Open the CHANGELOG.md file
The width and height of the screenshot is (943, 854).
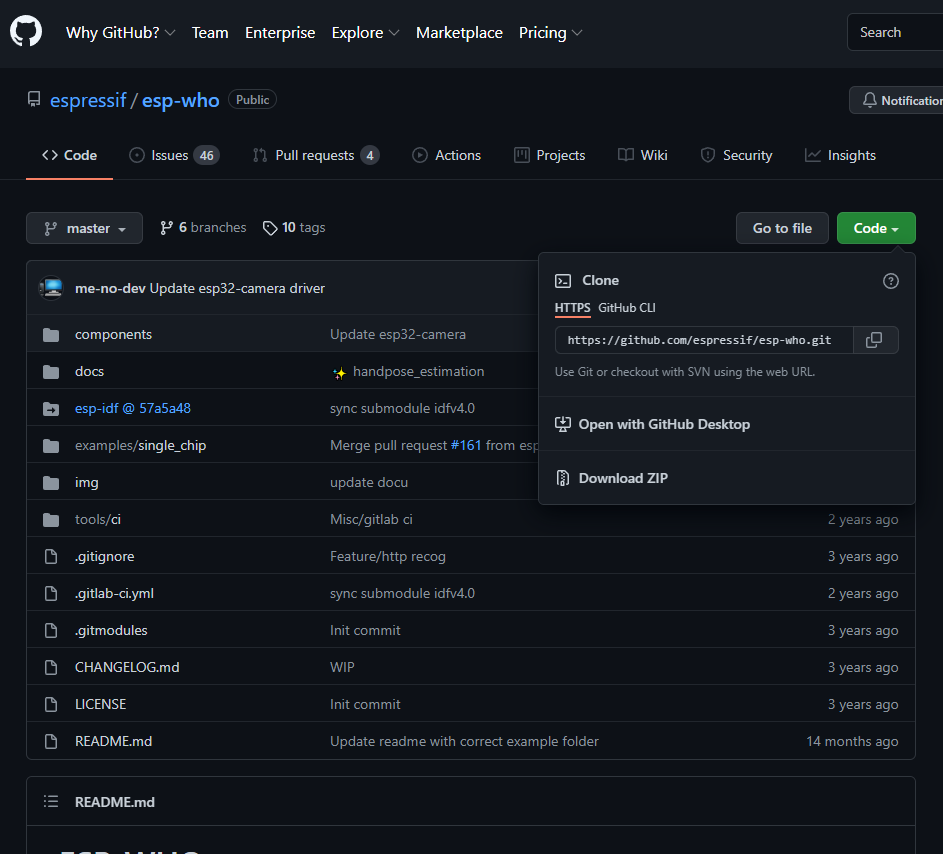point(127,668)
